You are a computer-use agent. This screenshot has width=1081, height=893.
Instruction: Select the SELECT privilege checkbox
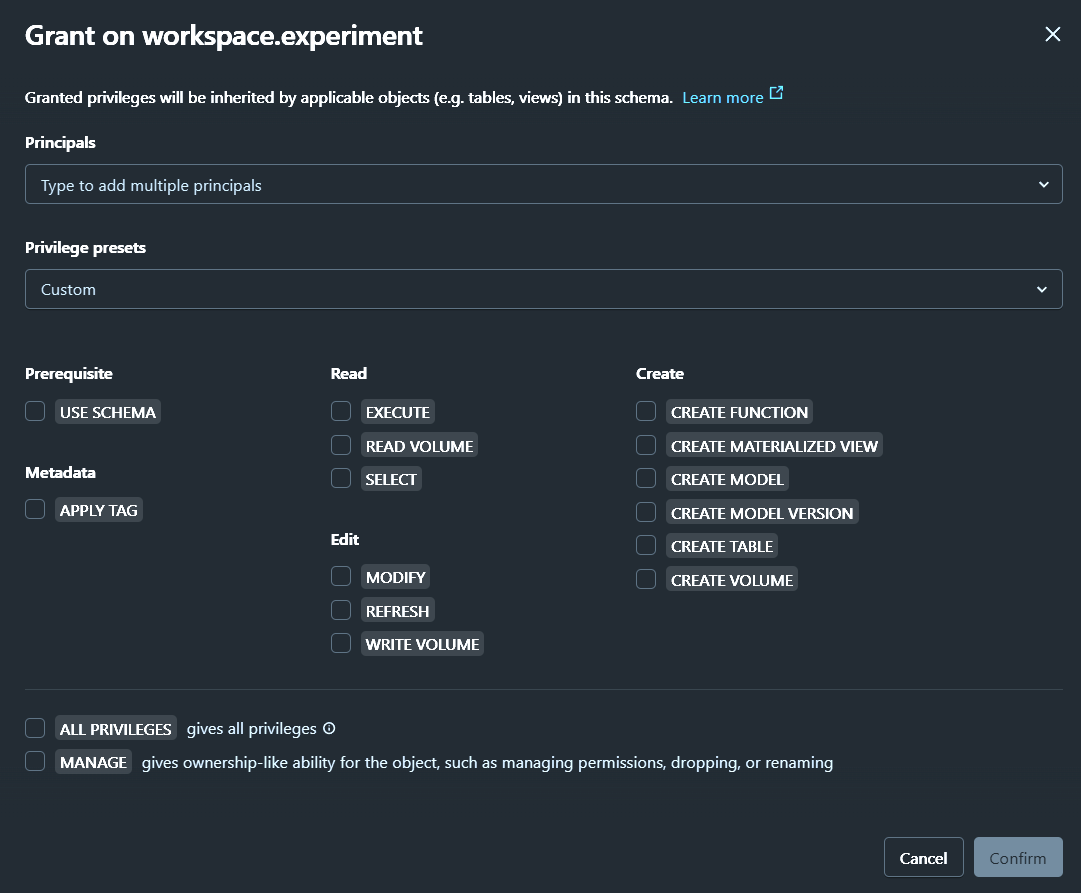click(x=342, y=479)
